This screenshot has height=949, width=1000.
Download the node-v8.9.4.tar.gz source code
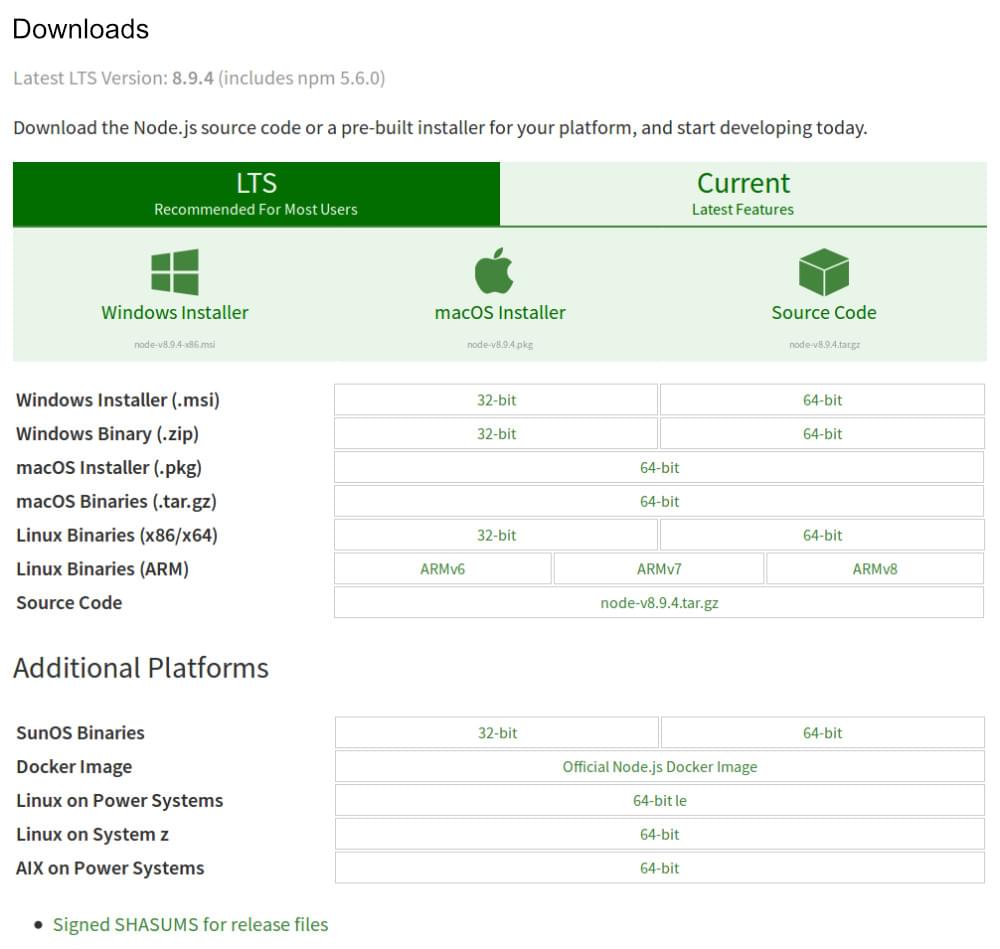click(659, 602)
